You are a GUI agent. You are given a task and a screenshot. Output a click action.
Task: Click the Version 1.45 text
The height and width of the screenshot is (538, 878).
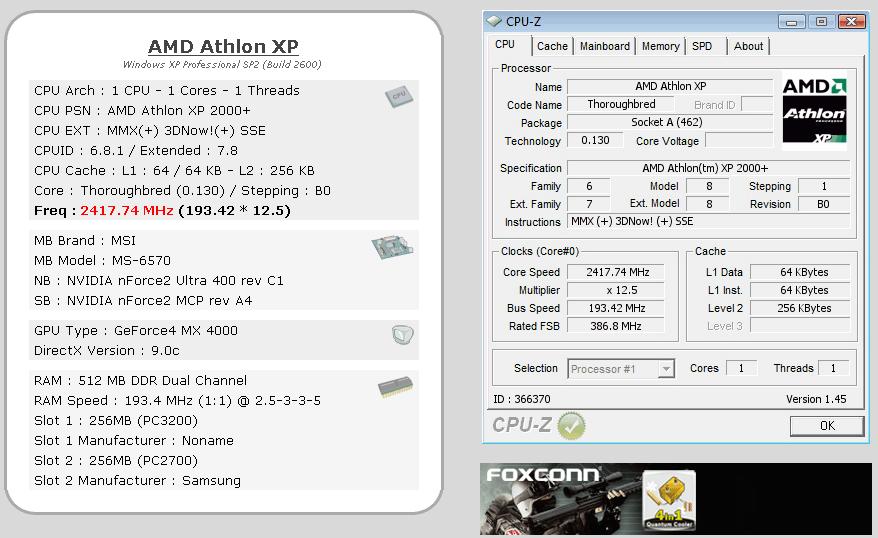[816, 399]
